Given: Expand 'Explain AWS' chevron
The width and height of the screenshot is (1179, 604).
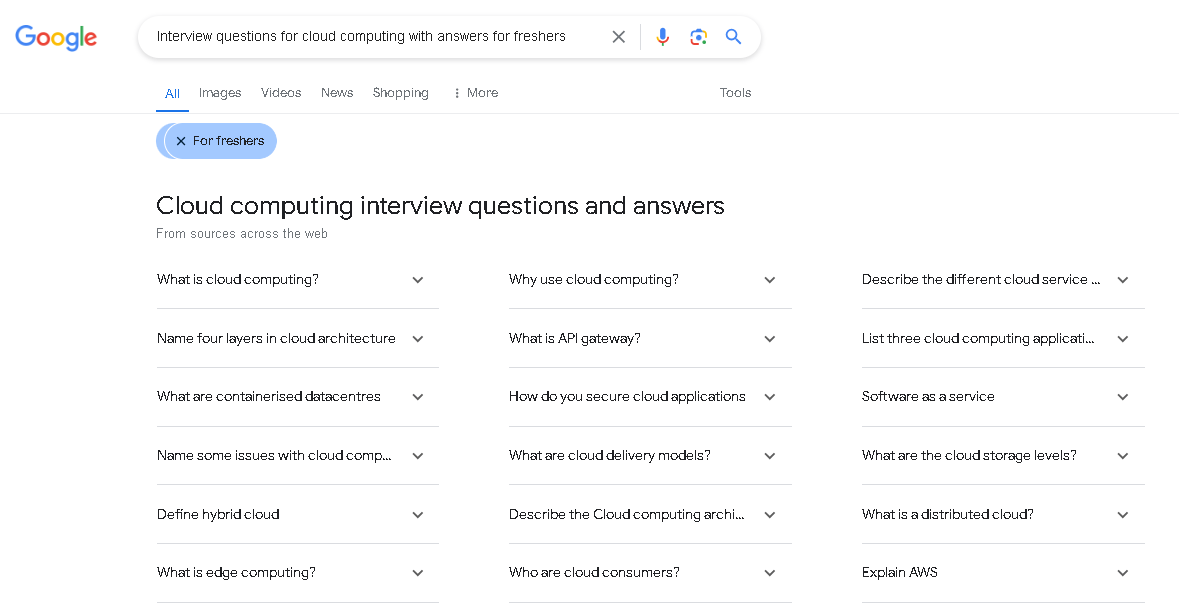Looking at the screenshot, I should (x=1123, y=573).
